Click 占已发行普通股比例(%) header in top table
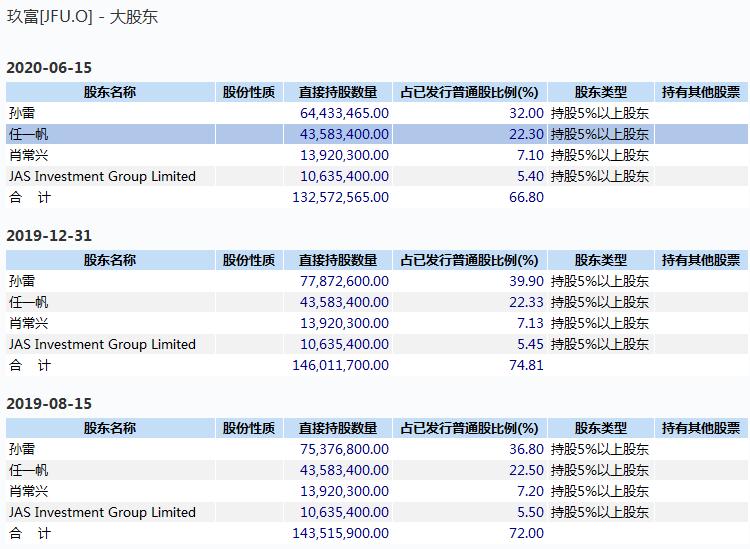 pos(470,92)
